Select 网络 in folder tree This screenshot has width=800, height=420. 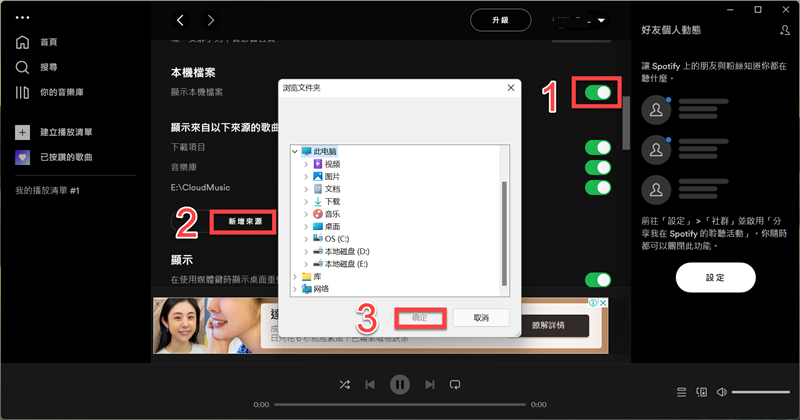coord(321,289)
